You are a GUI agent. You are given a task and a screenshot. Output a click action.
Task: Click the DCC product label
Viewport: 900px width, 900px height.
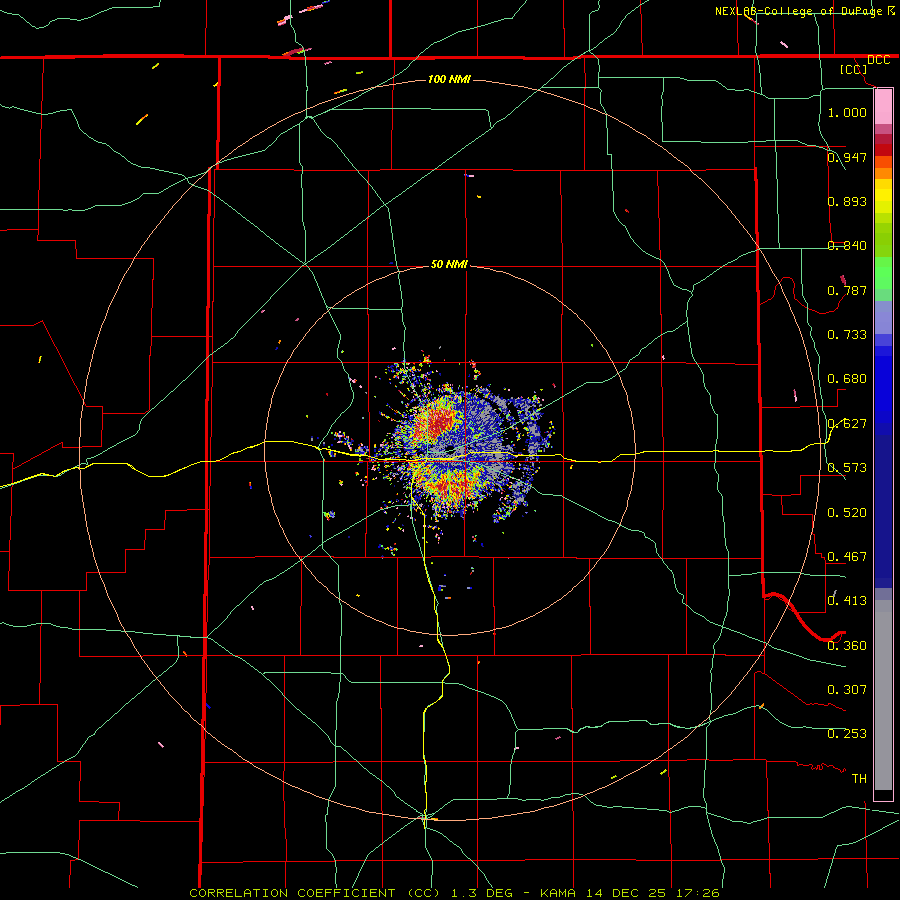pos(878,60)
